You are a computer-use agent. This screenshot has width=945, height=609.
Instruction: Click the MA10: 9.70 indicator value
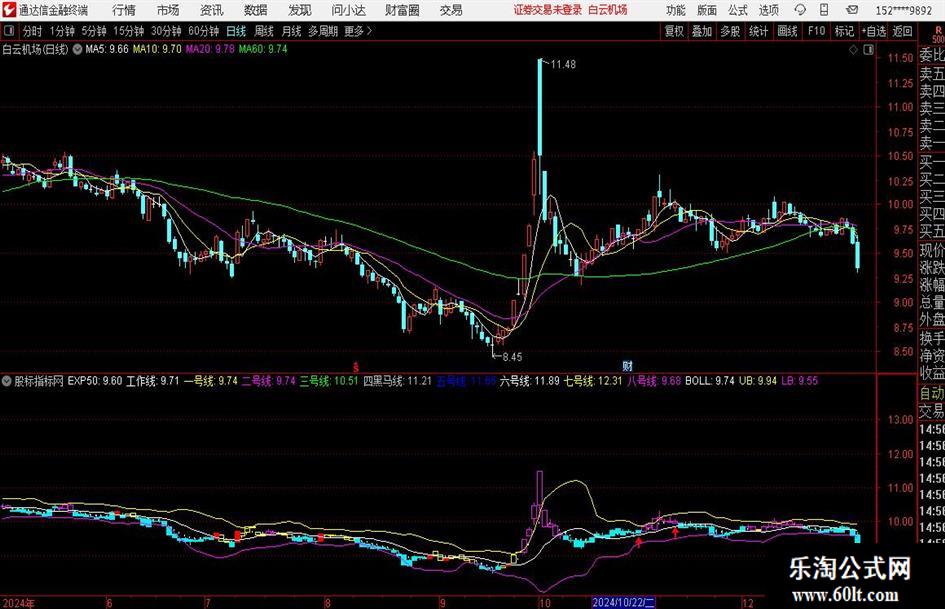(x=157, y=49)
